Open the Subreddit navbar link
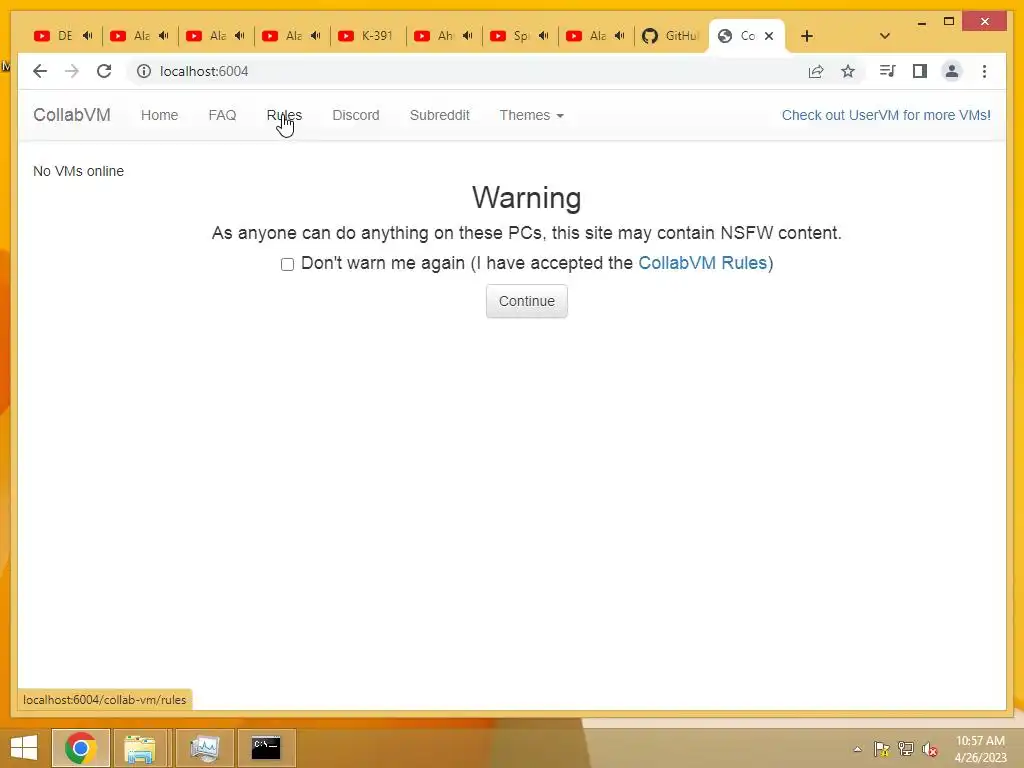Viewport: 1024px width, 768px height. 440,115
